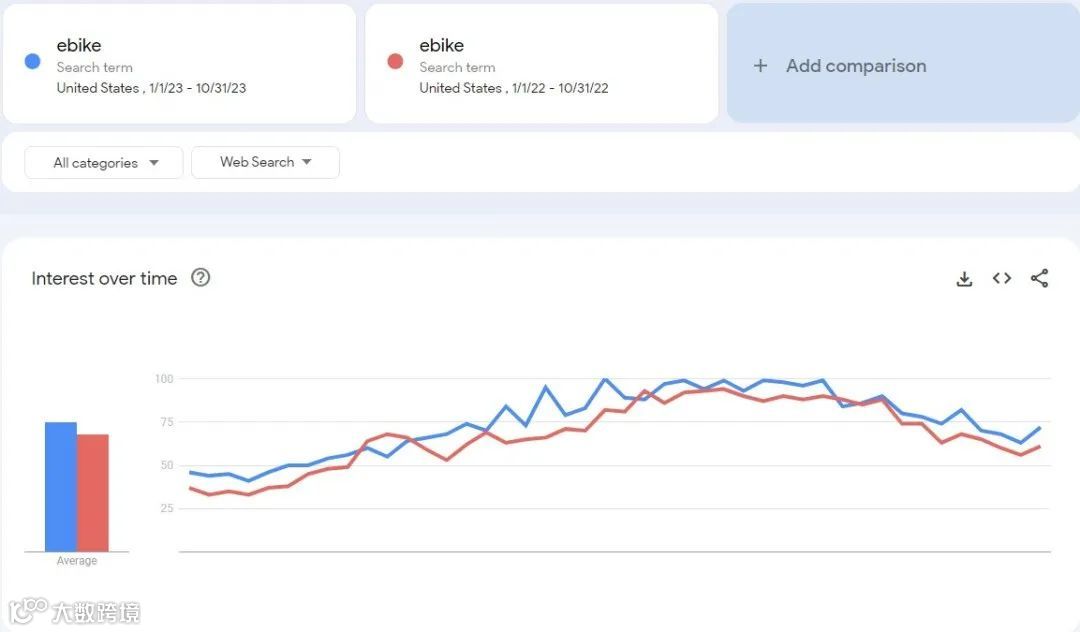Open the embed code view
Image resolution: width=1080 pixels, height=632 pixels.
pos(1001,279)
